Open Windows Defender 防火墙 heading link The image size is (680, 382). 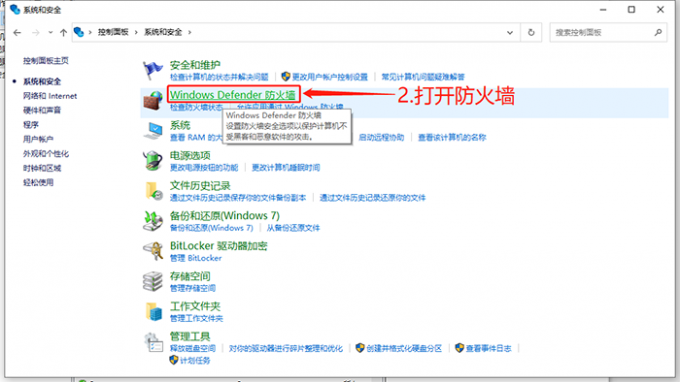[x=233, y=95]
